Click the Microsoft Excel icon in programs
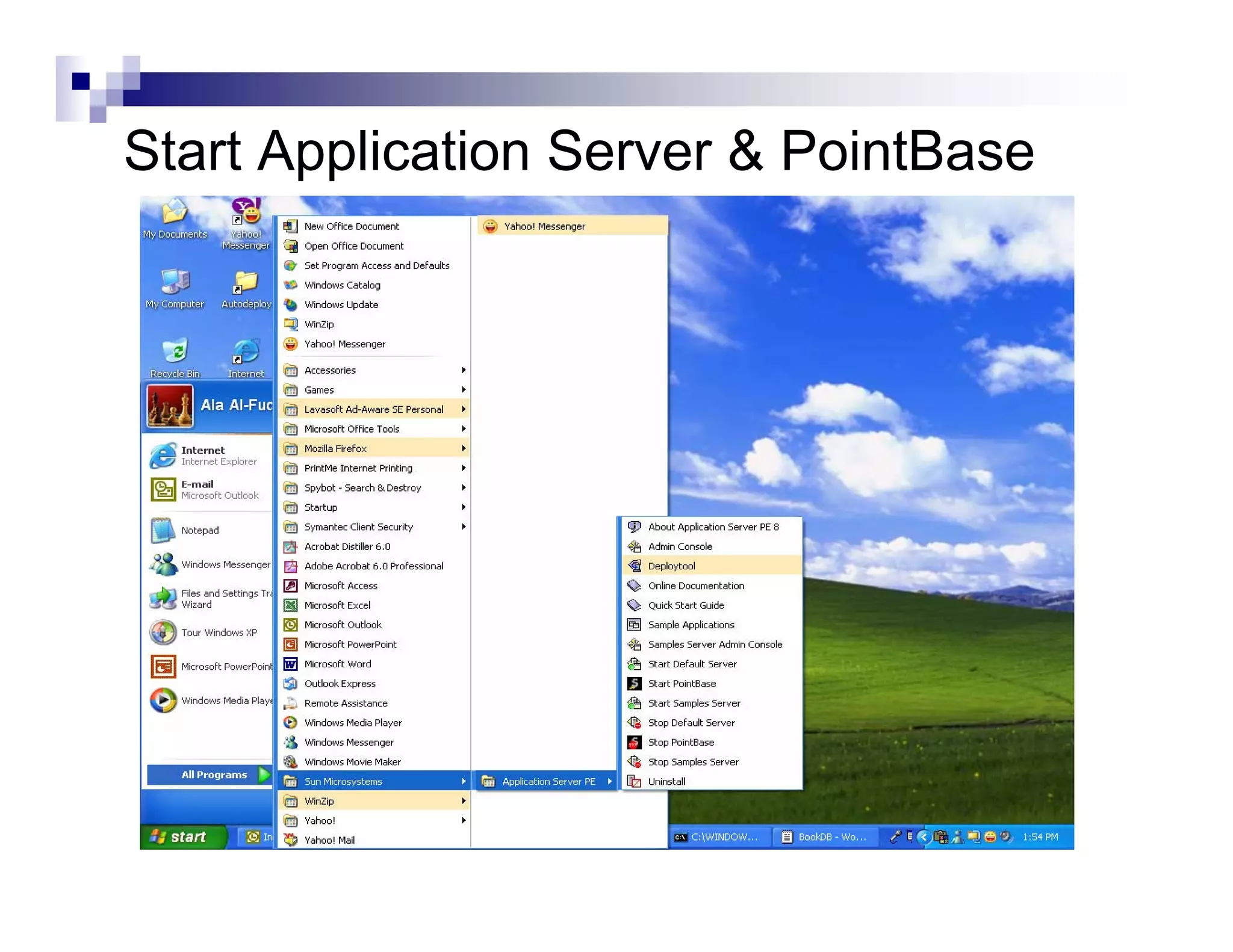This screenshot has height=952, width=1233. click(291, 605)
